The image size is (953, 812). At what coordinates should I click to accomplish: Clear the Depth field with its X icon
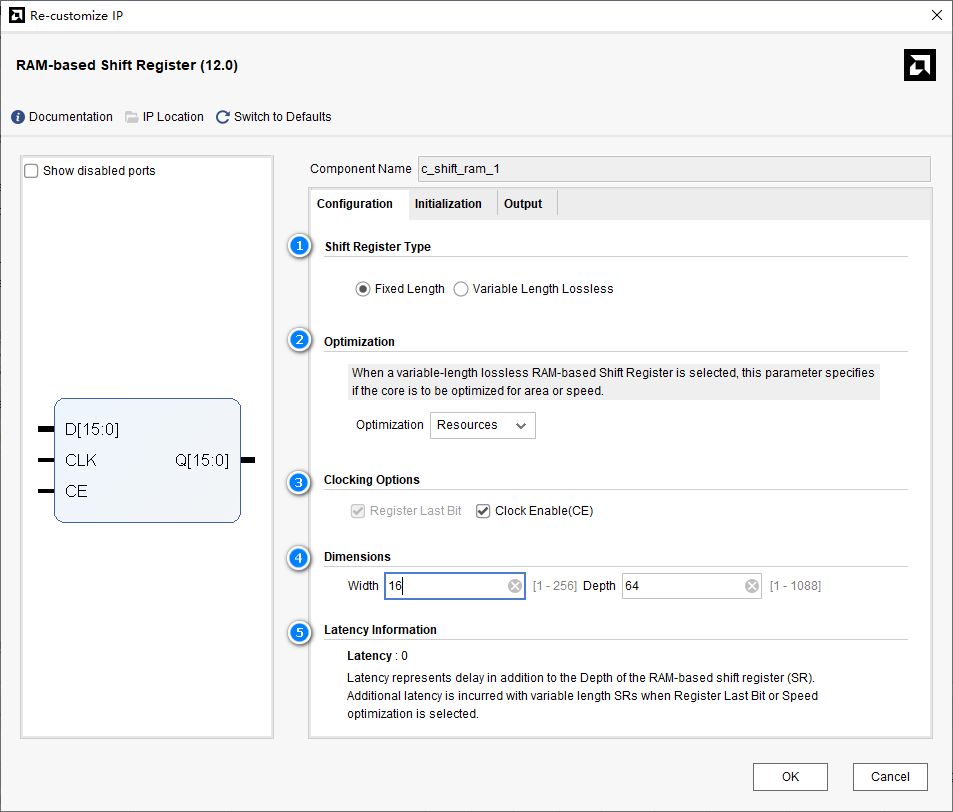point(752,586)
